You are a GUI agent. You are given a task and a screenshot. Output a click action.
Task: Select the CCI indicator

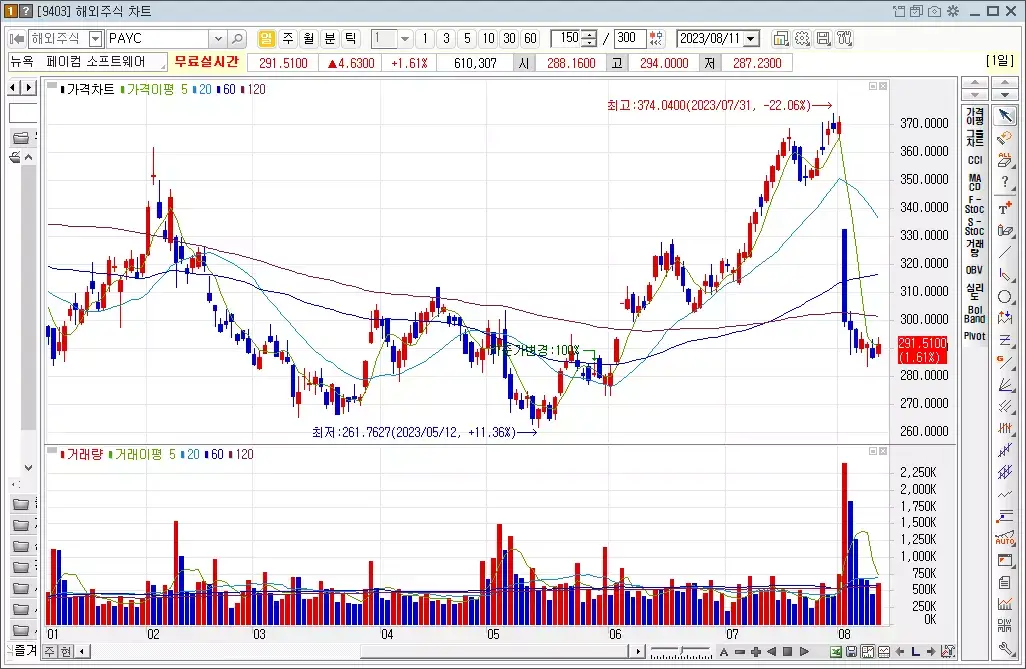tap(974, 160)
